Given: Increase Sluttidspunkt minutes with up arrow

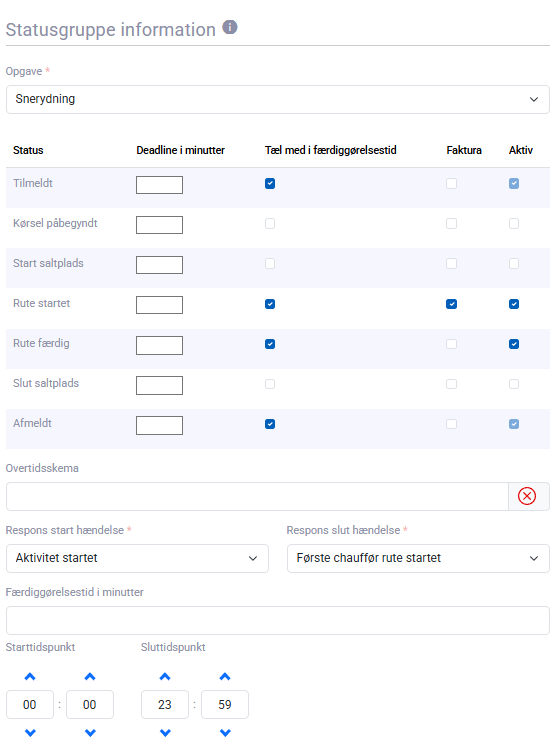Looking at the screenshot, I should pyautogui.click(x=225, y=677).
